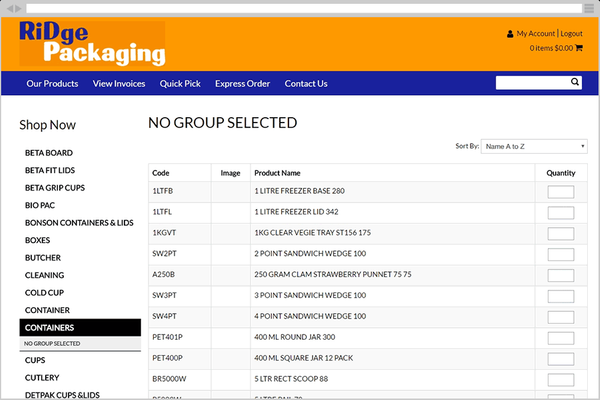This screenshot has height=400, width=600.
Task: Click quantity field for 1 LITRE FREEZER BASE
Action: pos(561,192)
